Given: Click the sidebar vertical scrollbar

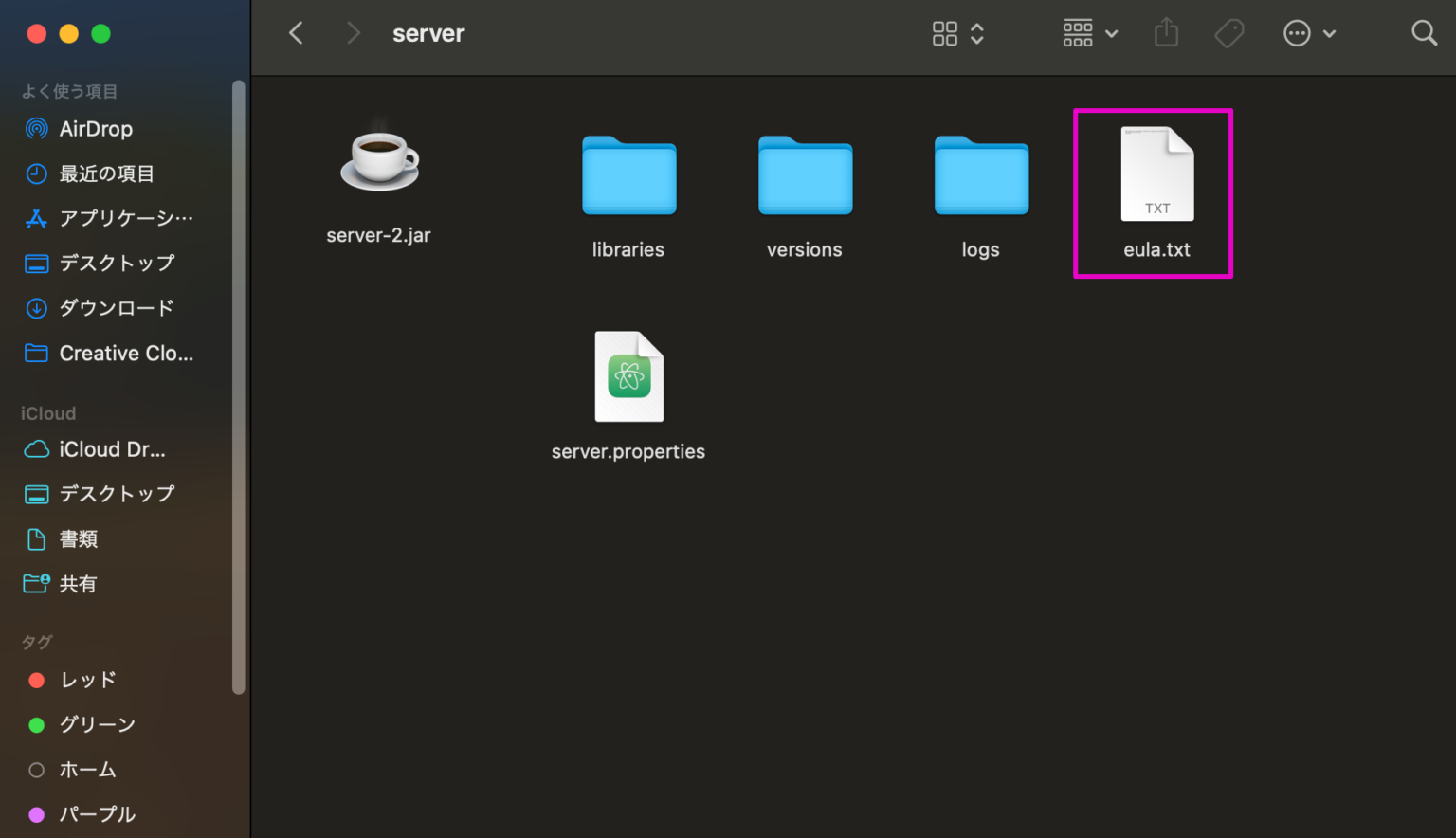Looking at the screenshot, I should tap(238, 379).
